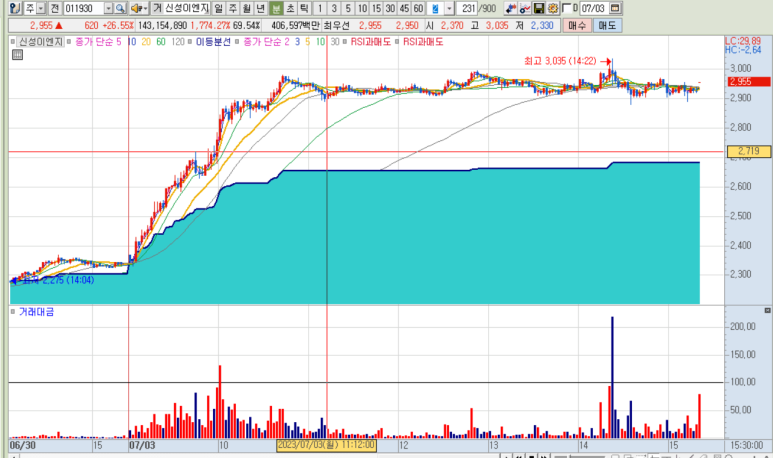Screen dimensions: 773x458
Task: Switch to tick chart 틱
Action: (x=305, y=8)
